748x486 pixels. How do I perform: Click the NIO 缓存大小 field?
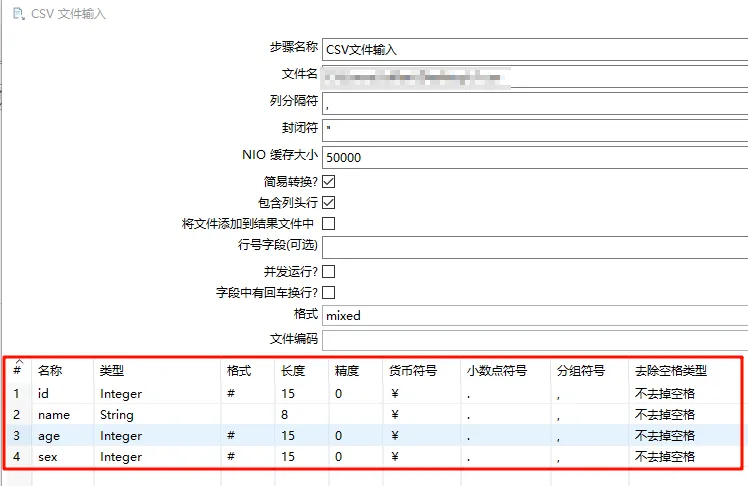534,157
